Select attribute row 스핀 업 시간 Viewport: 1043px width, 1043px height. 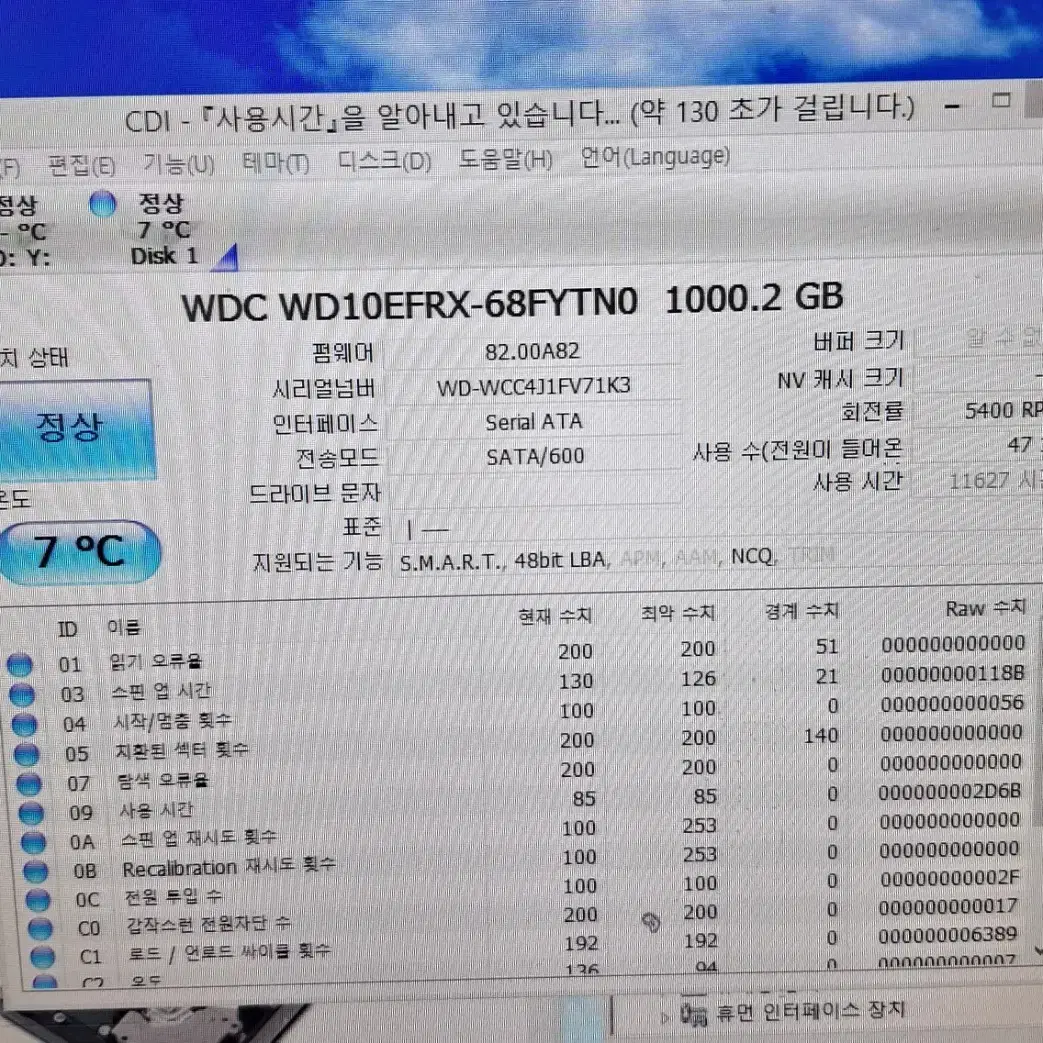517,685
